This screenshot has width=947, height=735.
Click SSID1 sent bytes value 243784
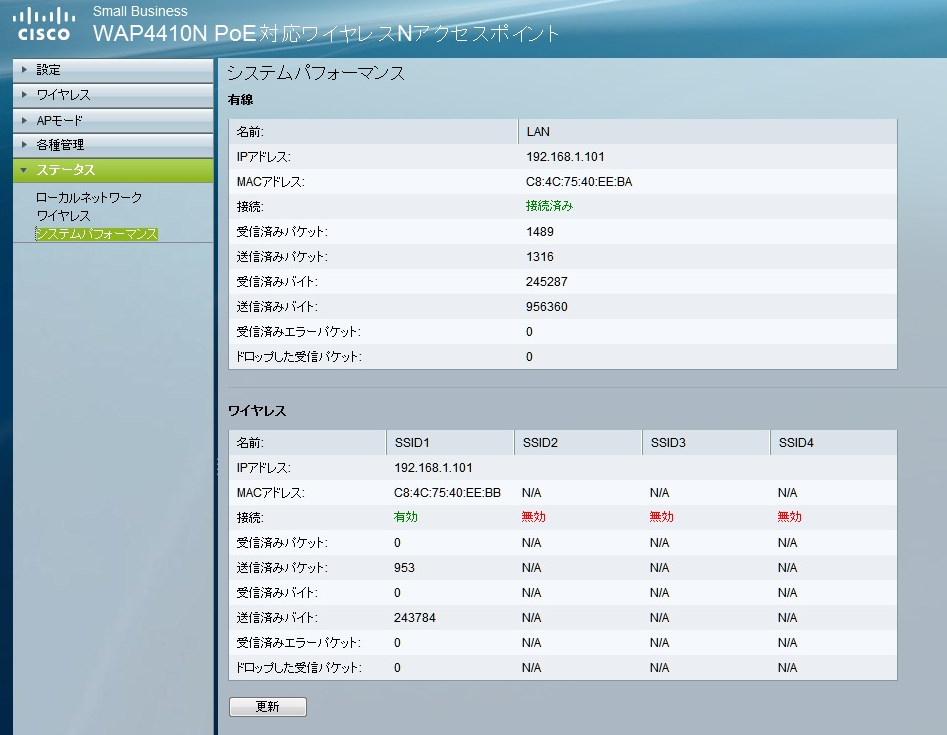[414, 618]
